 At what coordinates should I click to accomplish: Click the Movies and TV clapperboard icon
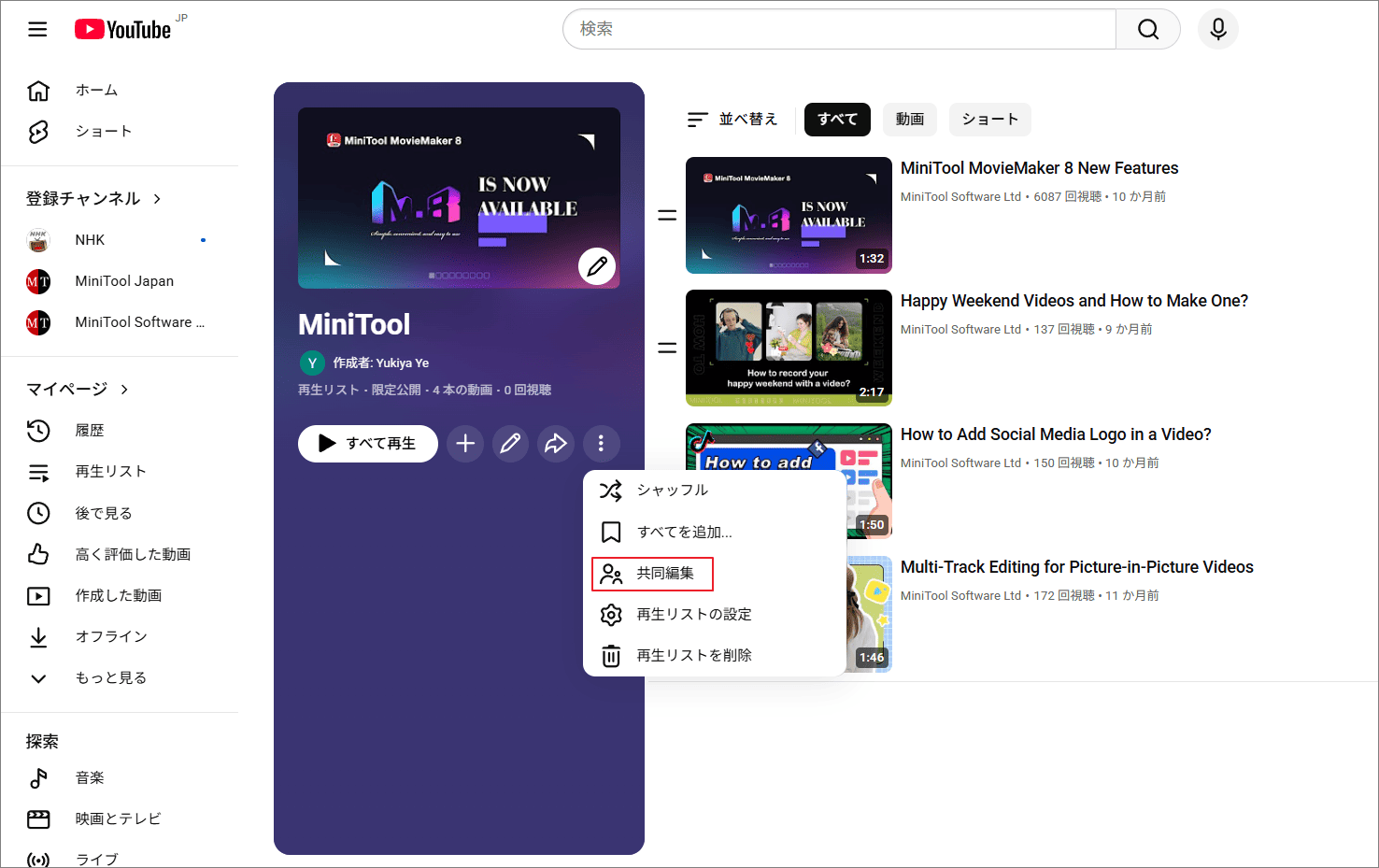(x=38, y=819)
